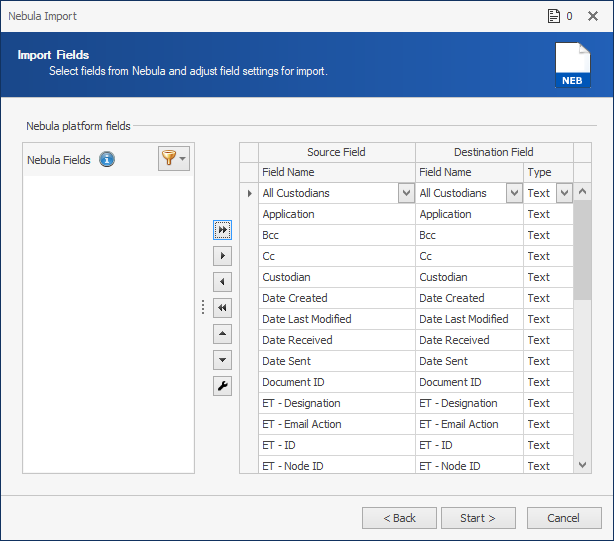Click destination Bcc cell
The width and height of the screenshot is (614, 541).
470,235
